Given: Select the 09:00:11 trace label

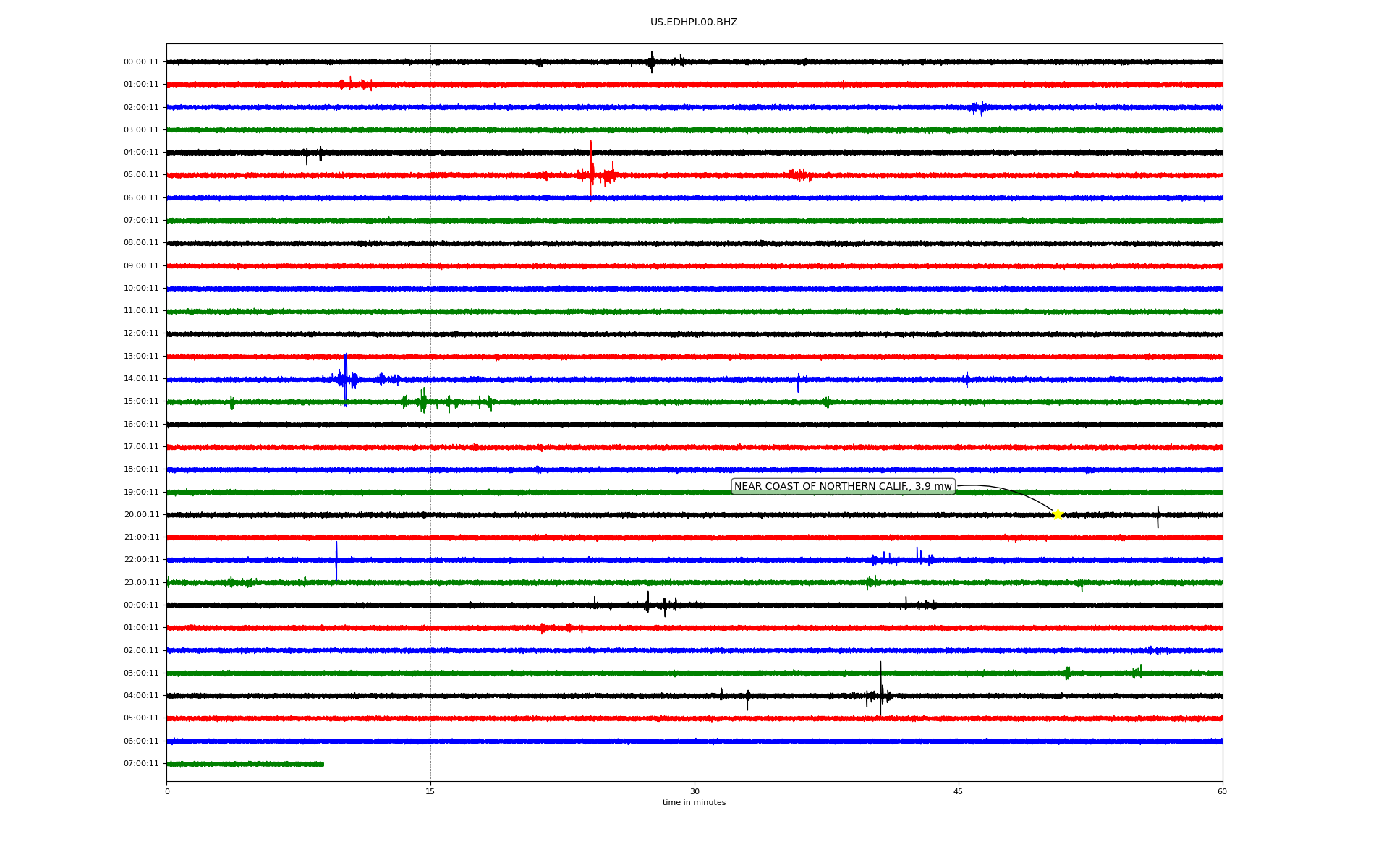Looking at the screenshot, I should coord(141,266).
